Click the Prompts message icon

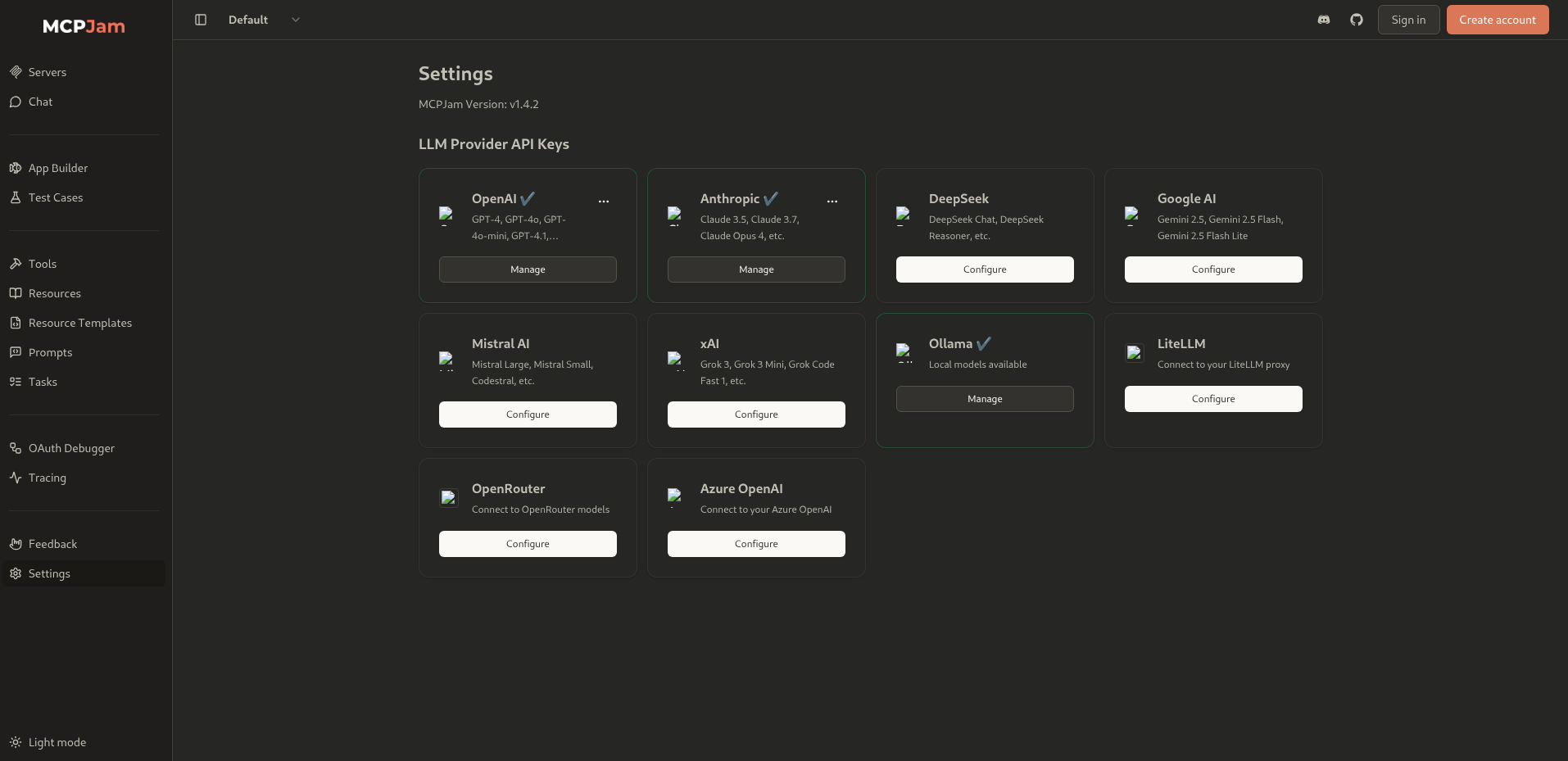pyautogui.click(x=16, y=352)
